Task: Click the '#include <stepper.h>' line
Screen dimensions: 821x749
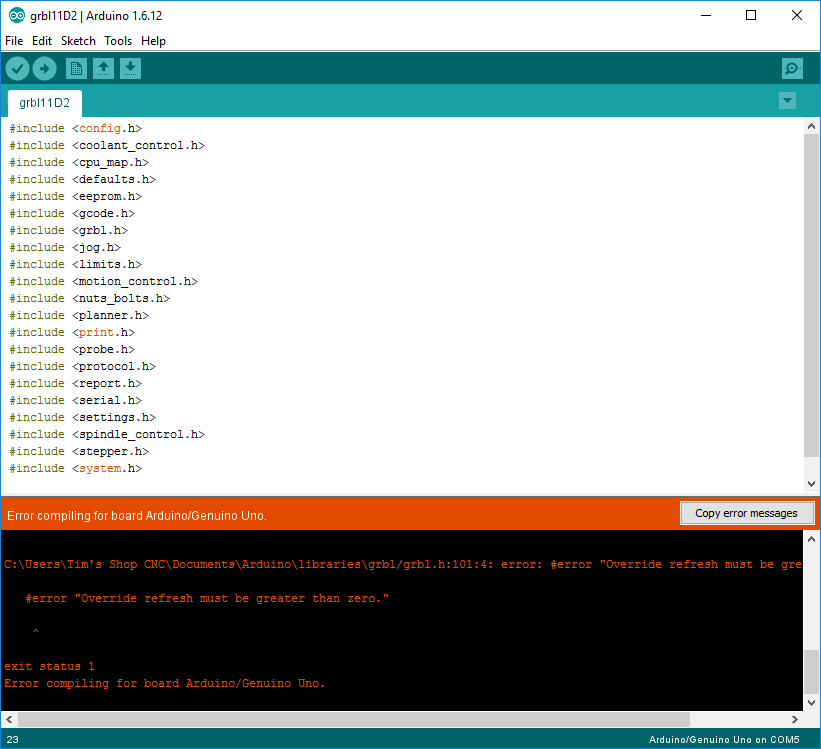Action: (x=79, y=451)
